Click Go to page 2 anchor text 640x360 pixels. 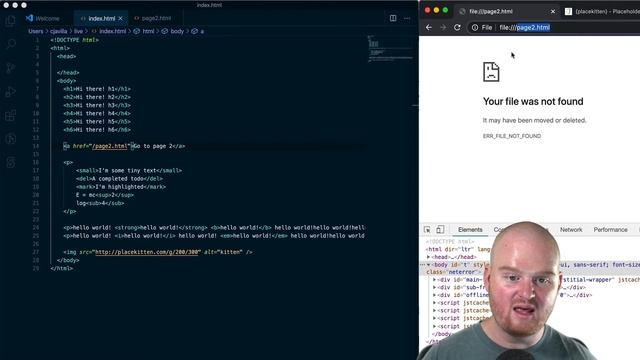pos(153,146)
